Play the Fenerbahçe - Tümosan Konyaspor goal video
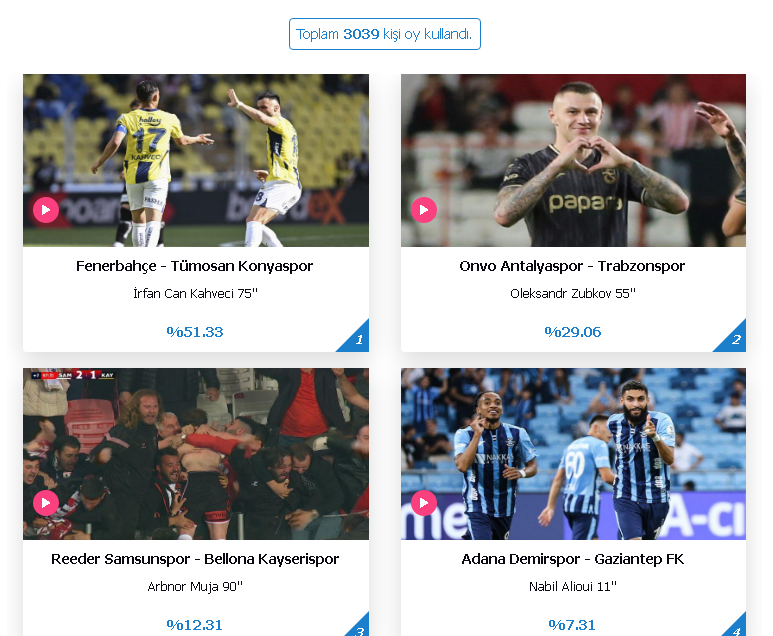 (x=46, y=210)
